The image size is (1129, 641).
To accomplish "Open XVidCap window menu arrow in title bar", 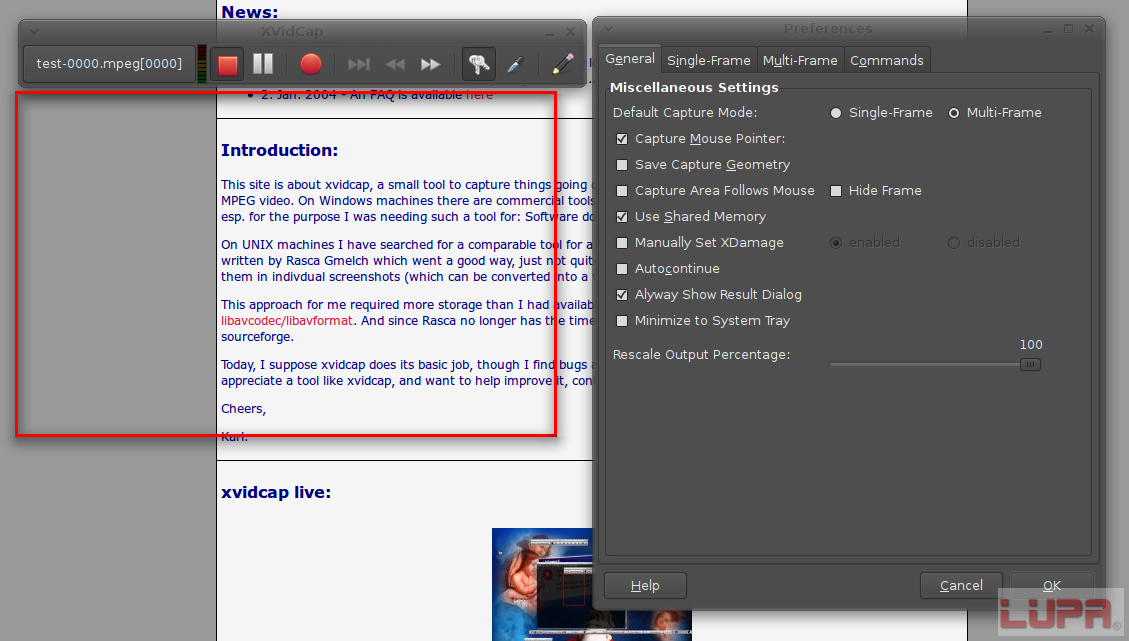I will click(x=34, y=32).
